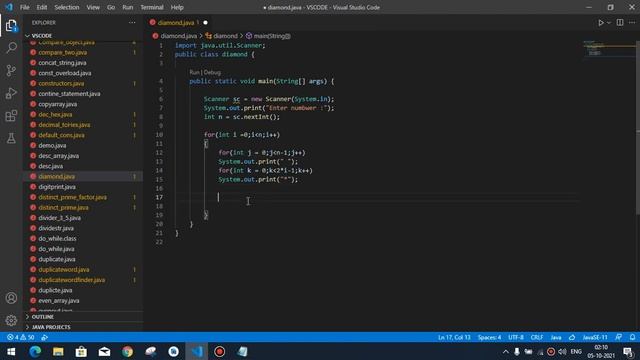The height and width of the screenshot is (360, 640).
Task: Open the Help menu
Action: tap(177, 7)
